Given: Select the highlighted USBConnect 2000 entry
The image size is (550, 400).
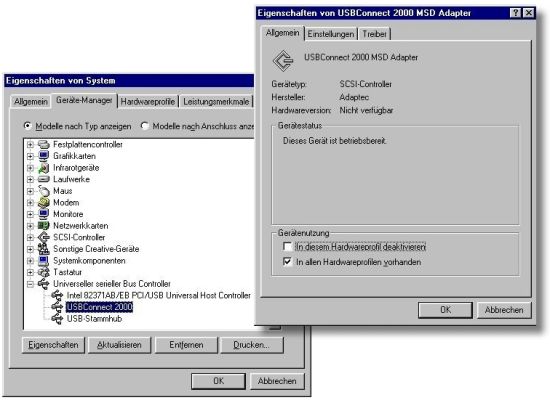Looking at the screenshot, I should (100, 307).
